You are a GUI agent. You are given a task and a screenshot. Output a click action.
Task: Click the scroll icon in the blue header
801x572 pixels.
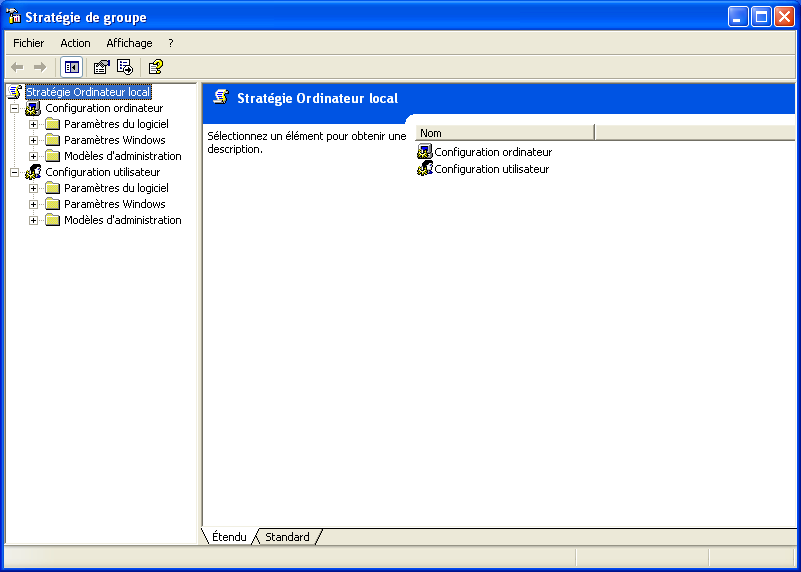221,97
